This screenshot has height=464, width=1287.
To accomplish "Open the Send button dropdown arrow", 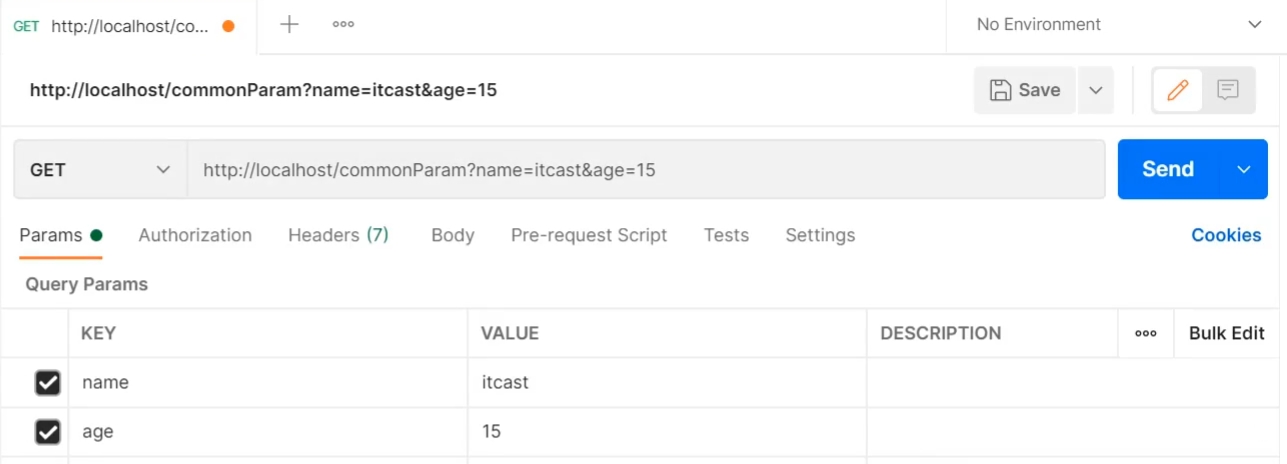I will [1244, 170].
